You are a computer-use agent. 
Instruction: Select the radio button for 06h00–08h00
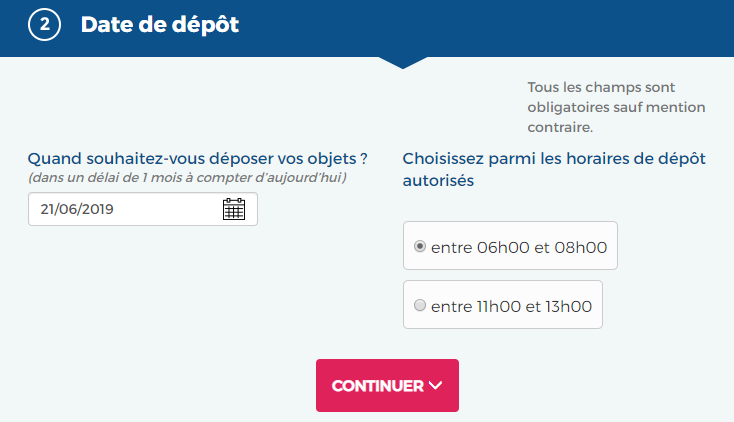420,246
